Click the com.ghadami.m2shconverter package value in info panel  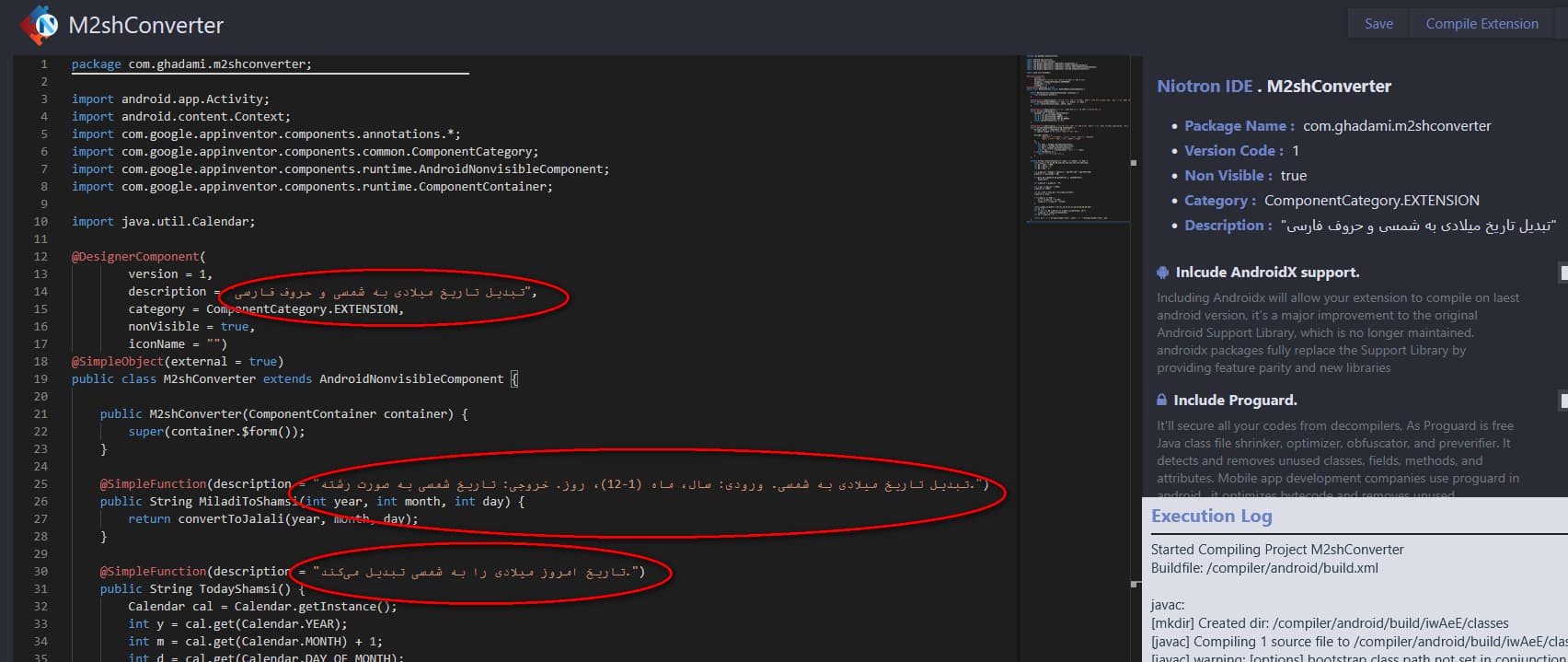click(x=1397, y=126)
